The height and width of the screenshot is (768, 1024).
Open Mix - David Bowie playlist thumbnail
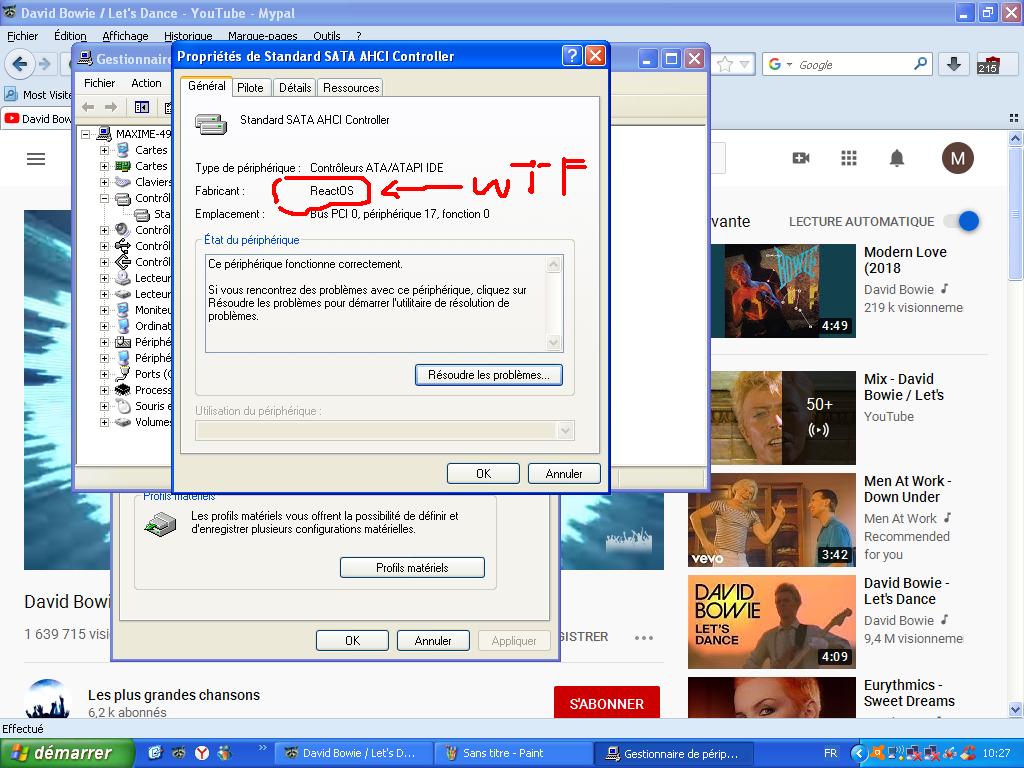tap(782, 418)
